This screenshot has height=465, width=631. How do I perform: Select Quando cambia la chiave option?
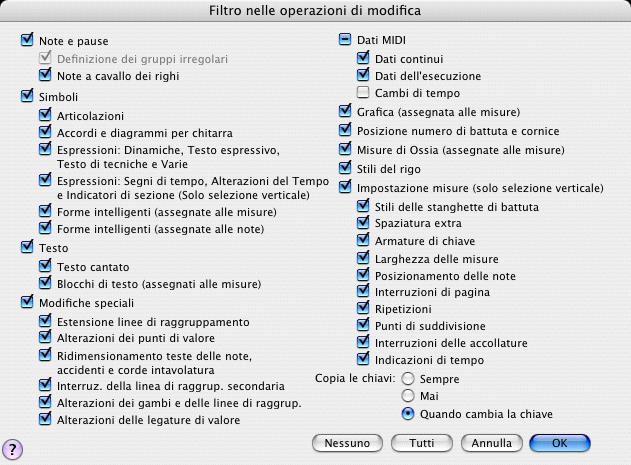pyautogui.click(x=407, y=414)
